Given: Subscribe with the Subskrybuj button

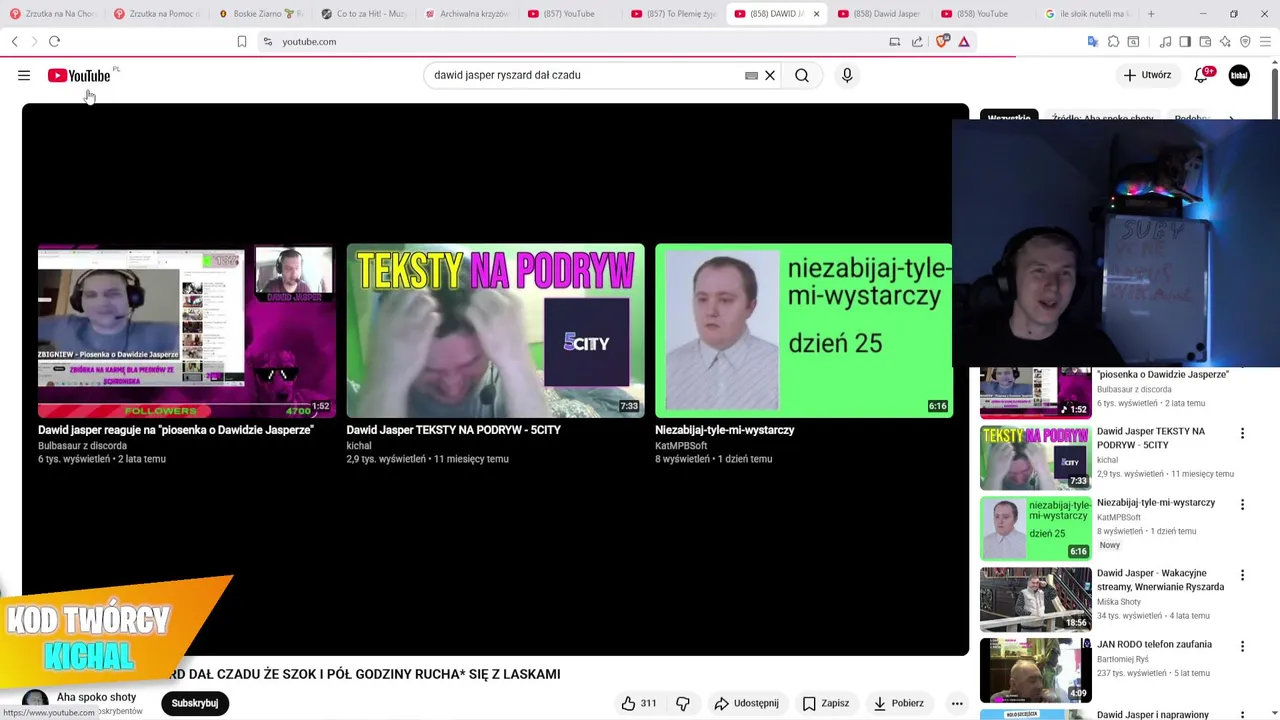Looking at the screenshot, I should (195, 703).
